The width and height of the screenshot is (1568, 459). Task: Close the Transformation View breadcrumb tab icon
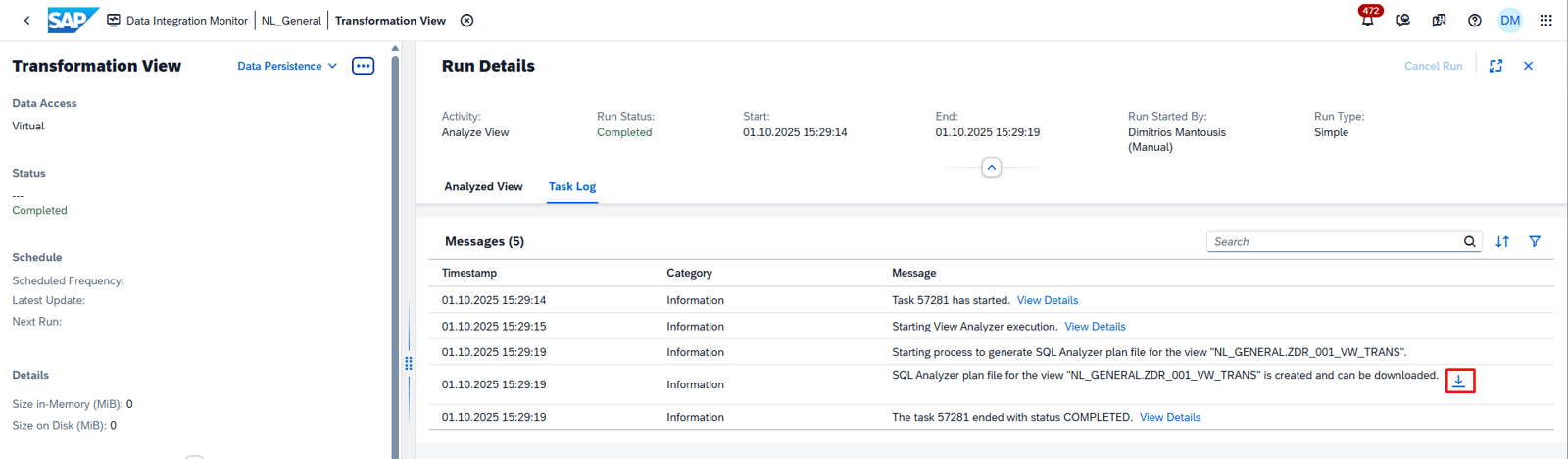pos(467,20)
